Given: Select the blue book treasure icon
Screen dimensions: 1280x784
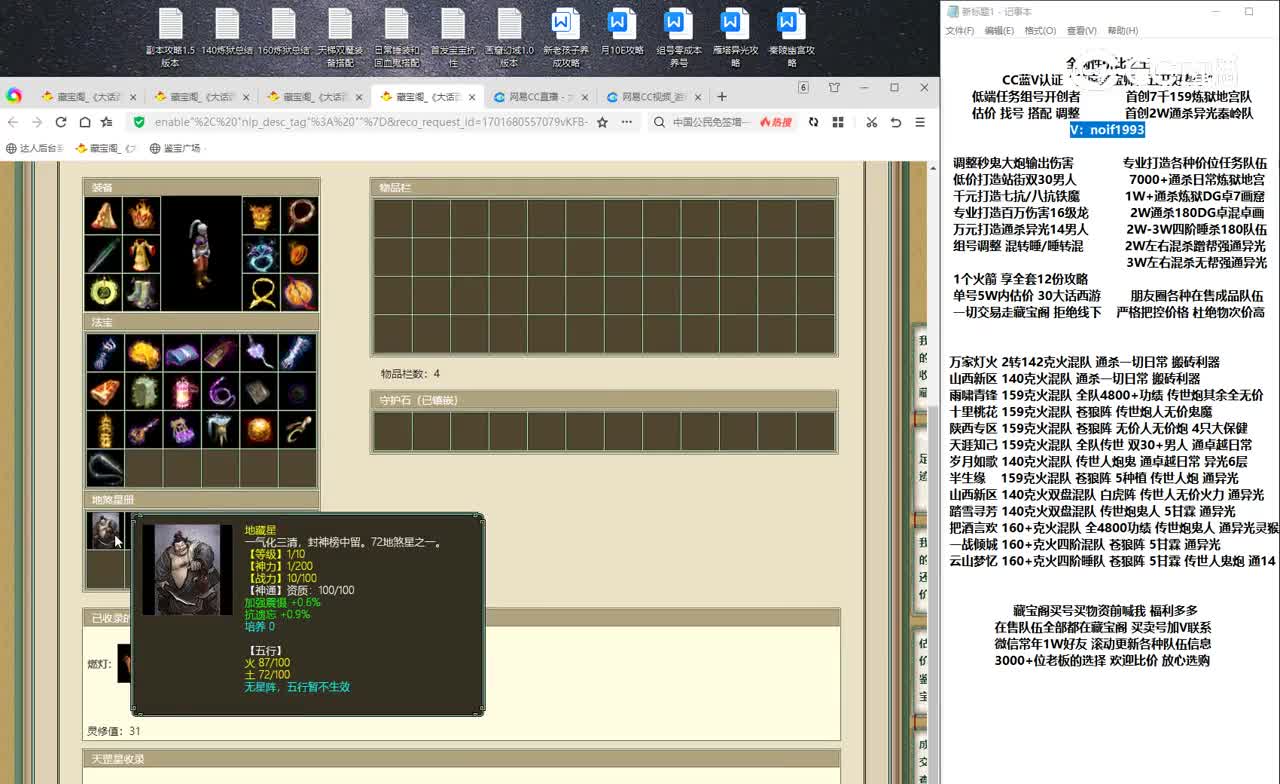Looking at the screenshot, I should (x=182, y=352).
